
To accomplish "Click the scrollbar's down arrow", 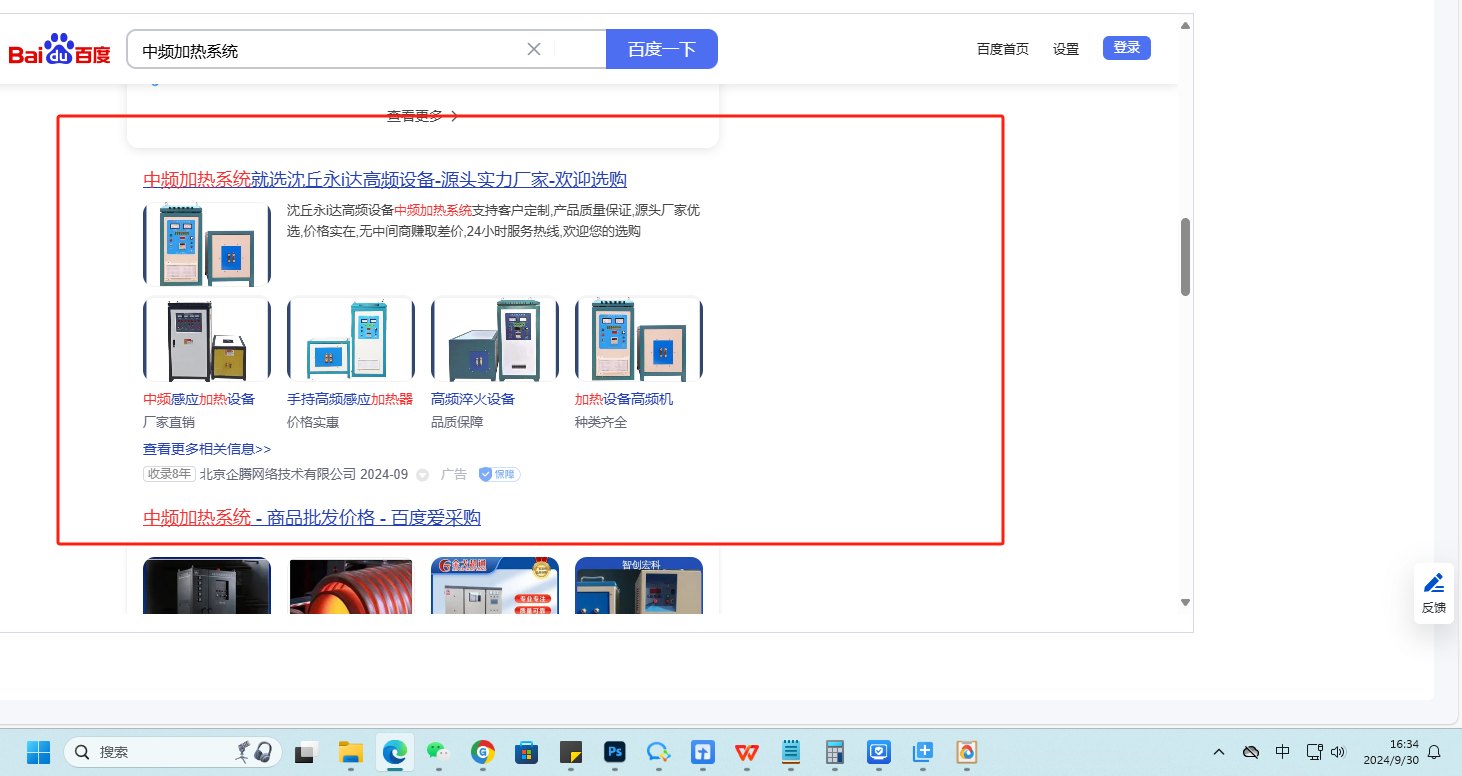I will coord(1185,602).
